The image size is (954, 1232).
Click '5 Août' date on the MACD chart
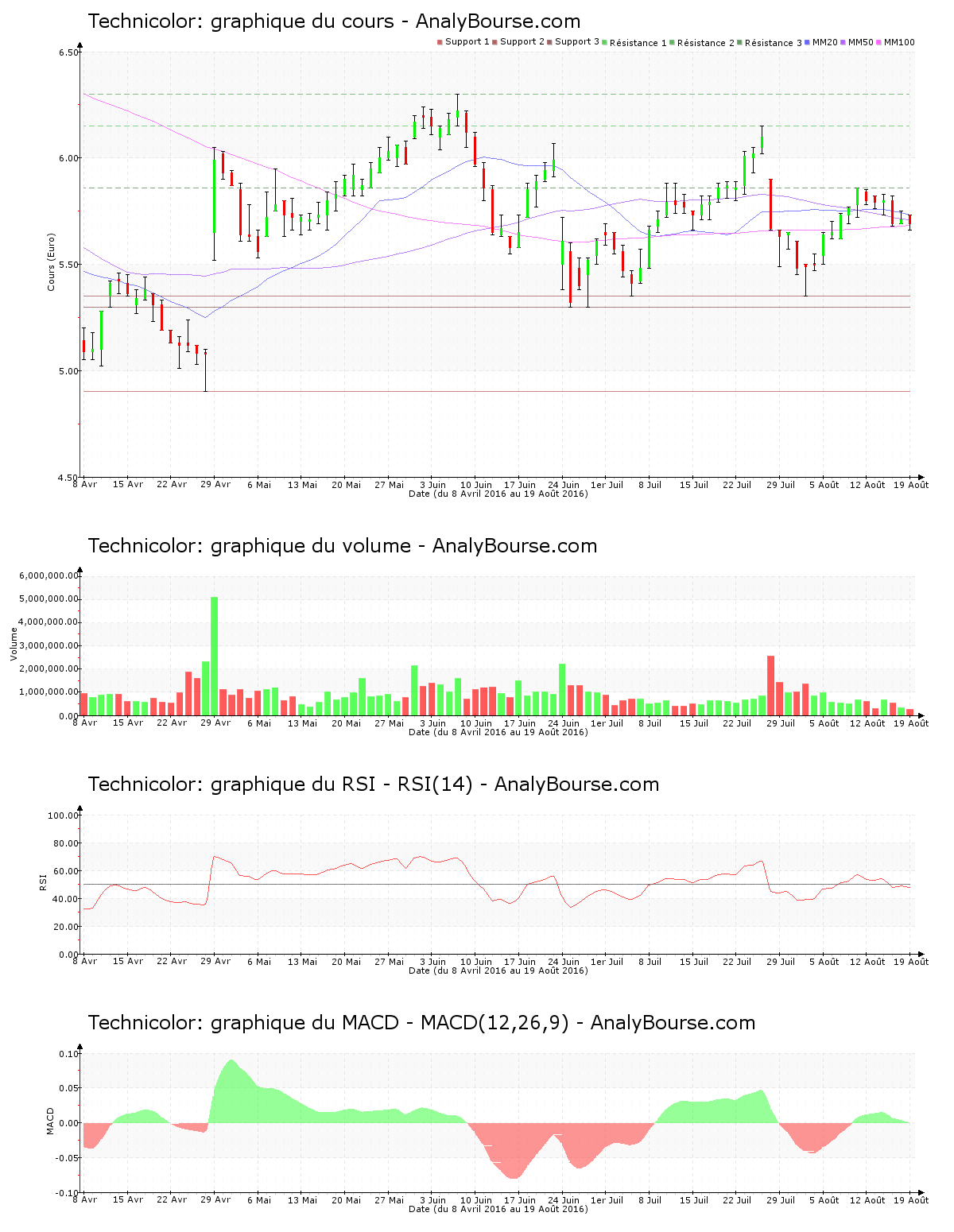824,1200
